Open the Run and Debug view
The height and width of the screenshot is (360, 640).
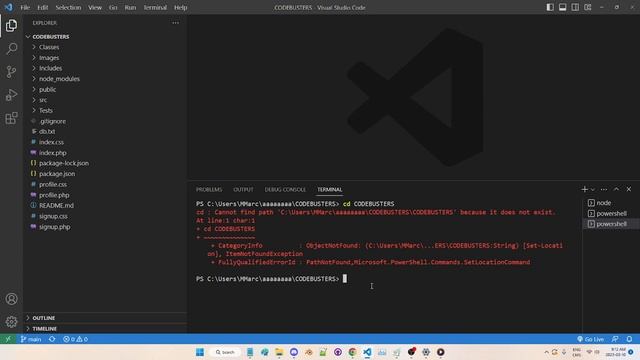coord(11,95)
